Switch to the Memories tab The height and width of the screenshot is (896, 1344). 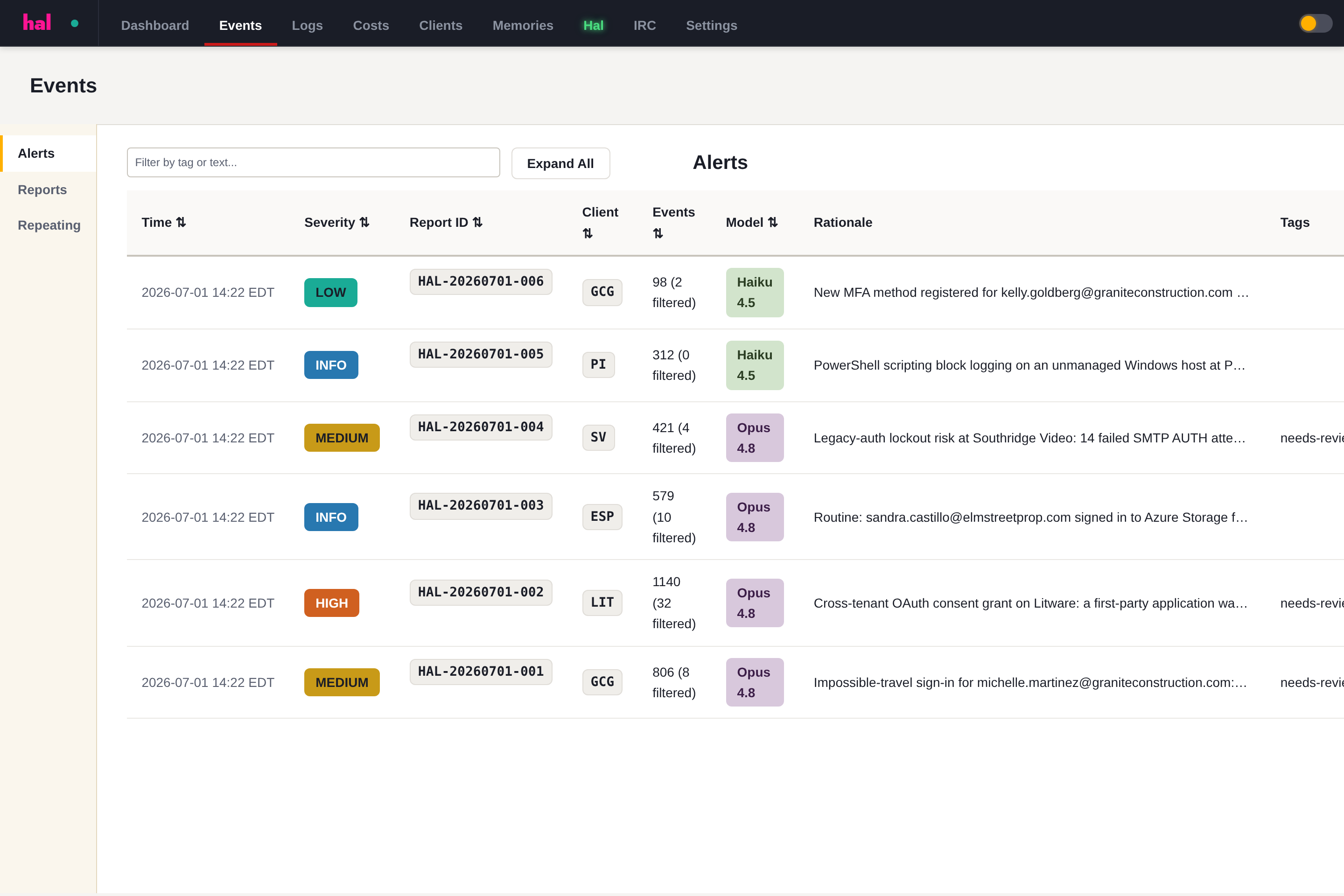point(522,25)
